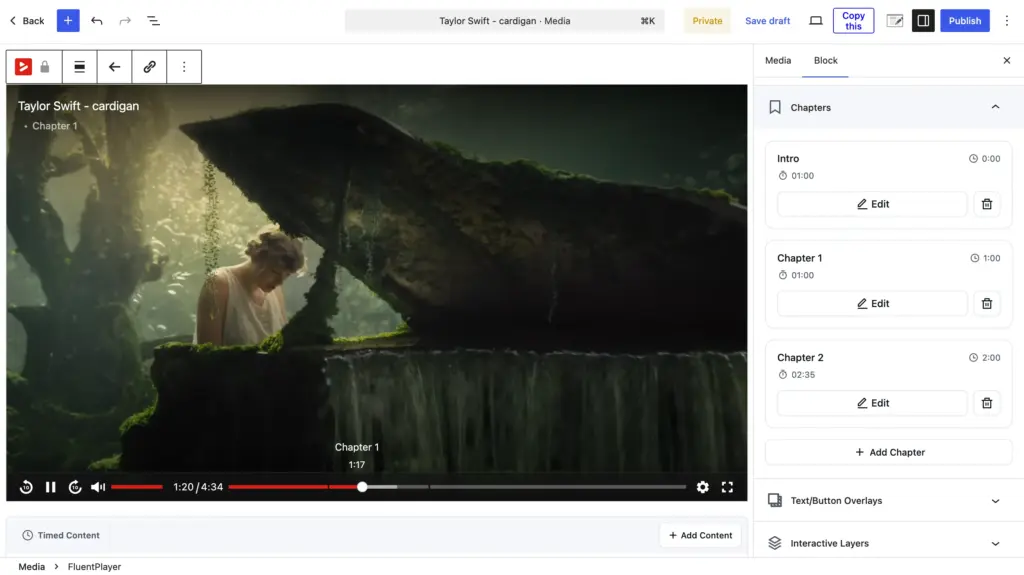Change visibility from the Private button
The height and width of the screenshot is (575, 1024).
point(707,21)
